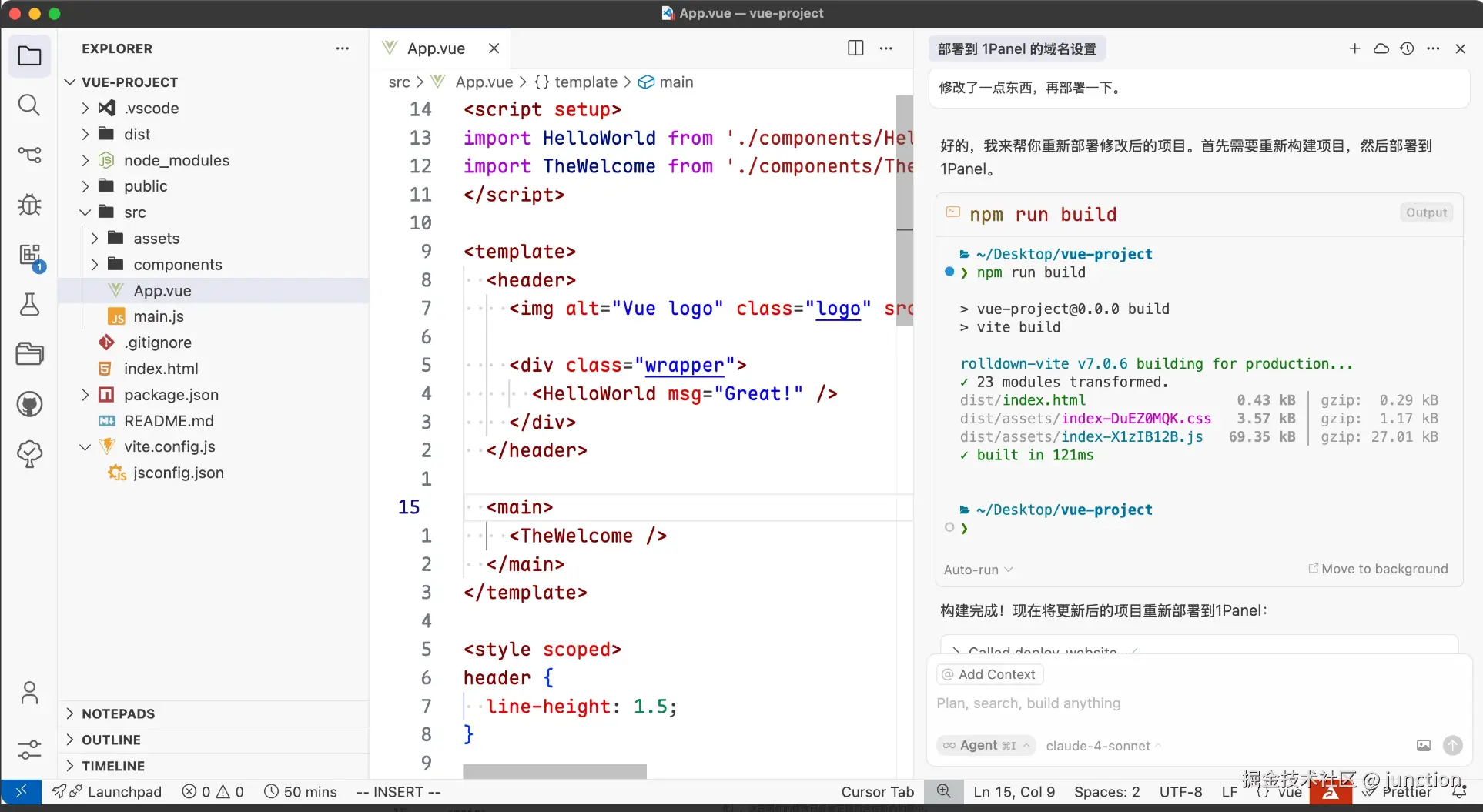Open the Source Control view
1483x812 pixels.
(x=29, y=155)
